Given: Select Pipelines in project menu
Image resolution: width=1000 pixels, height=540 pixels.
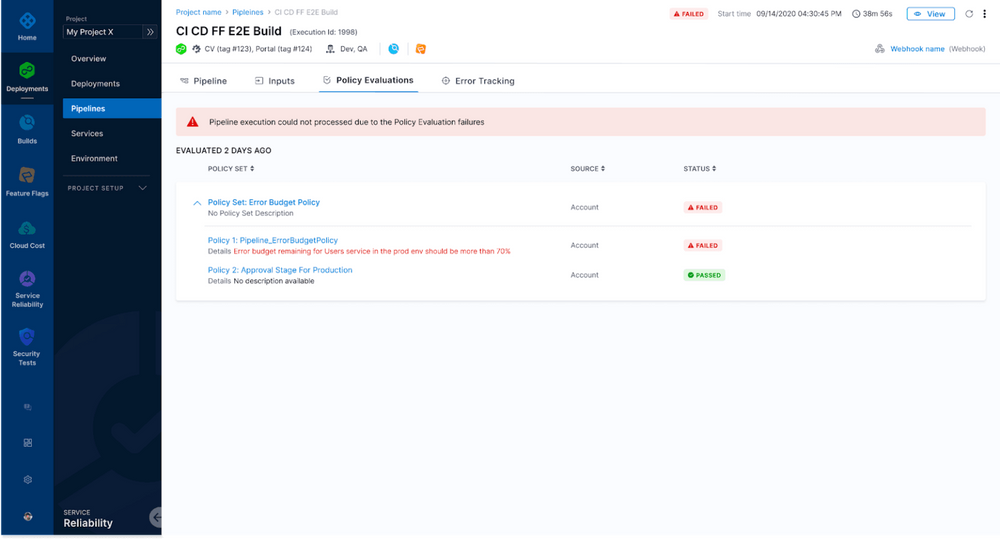Looking at the screenshot, I should 112,108.
